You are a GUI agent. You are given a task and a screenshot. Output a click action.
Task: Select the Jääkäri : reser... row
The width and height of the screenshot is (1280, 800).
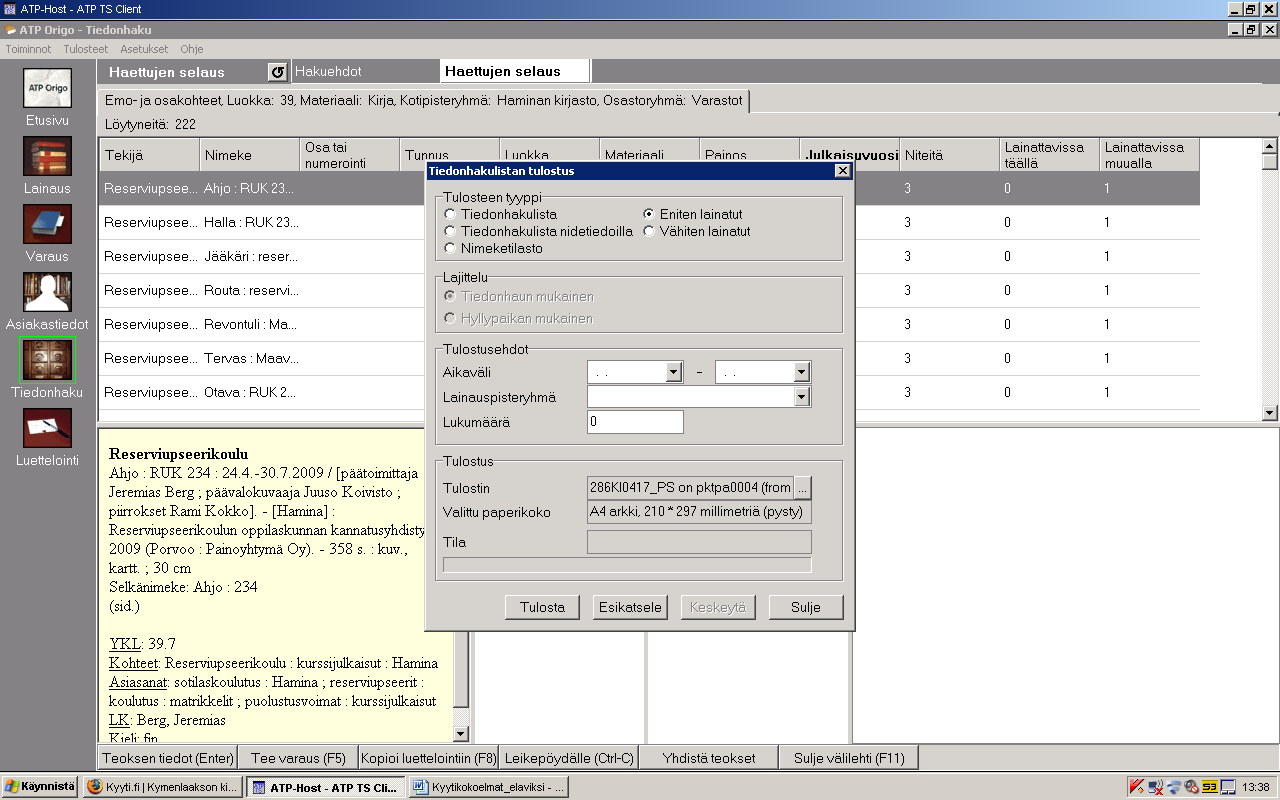[649, 256]
